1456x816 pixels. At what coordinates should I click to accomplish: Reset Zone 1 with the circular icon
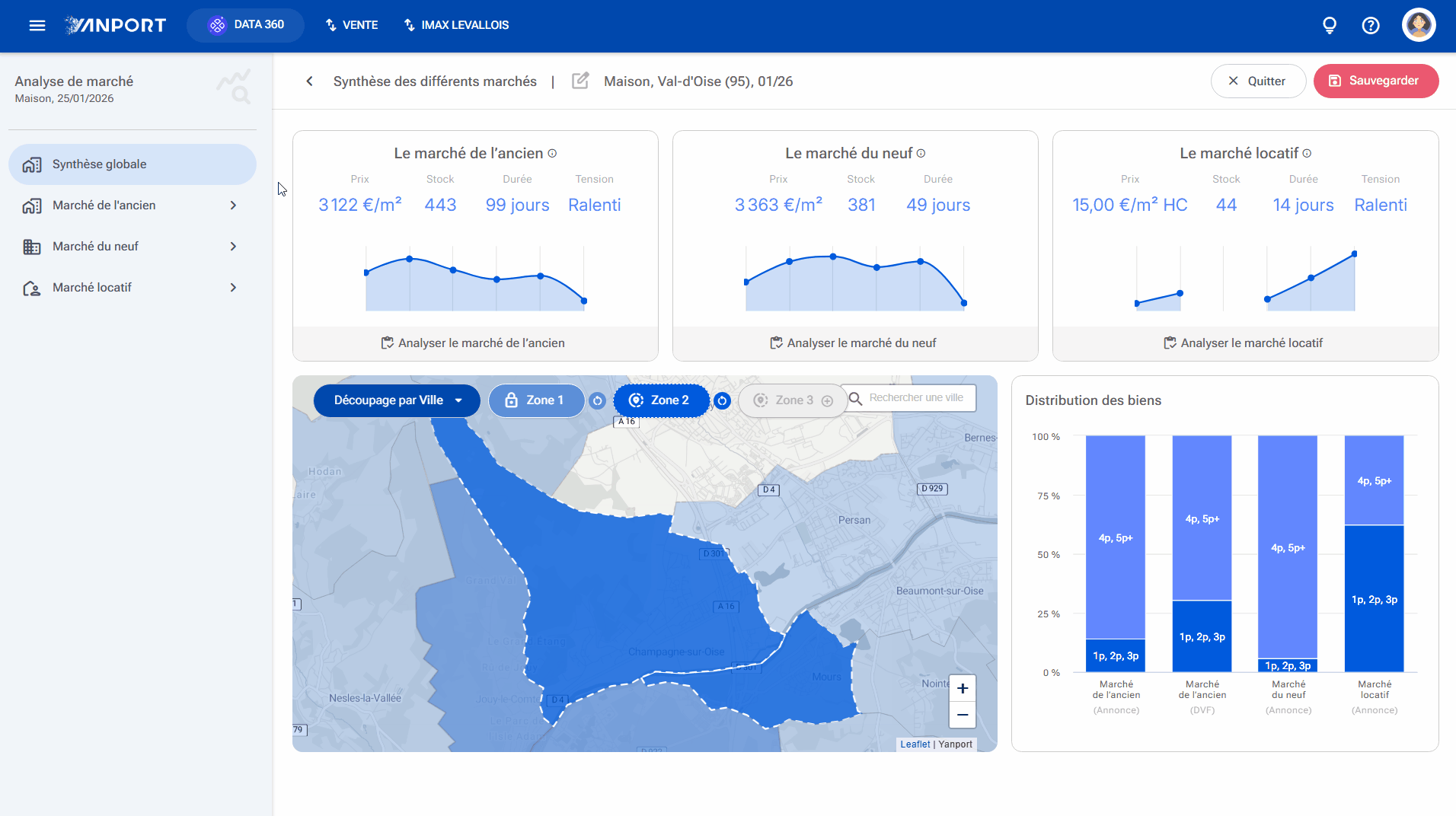pyautogui.click(x=598, y=400)
